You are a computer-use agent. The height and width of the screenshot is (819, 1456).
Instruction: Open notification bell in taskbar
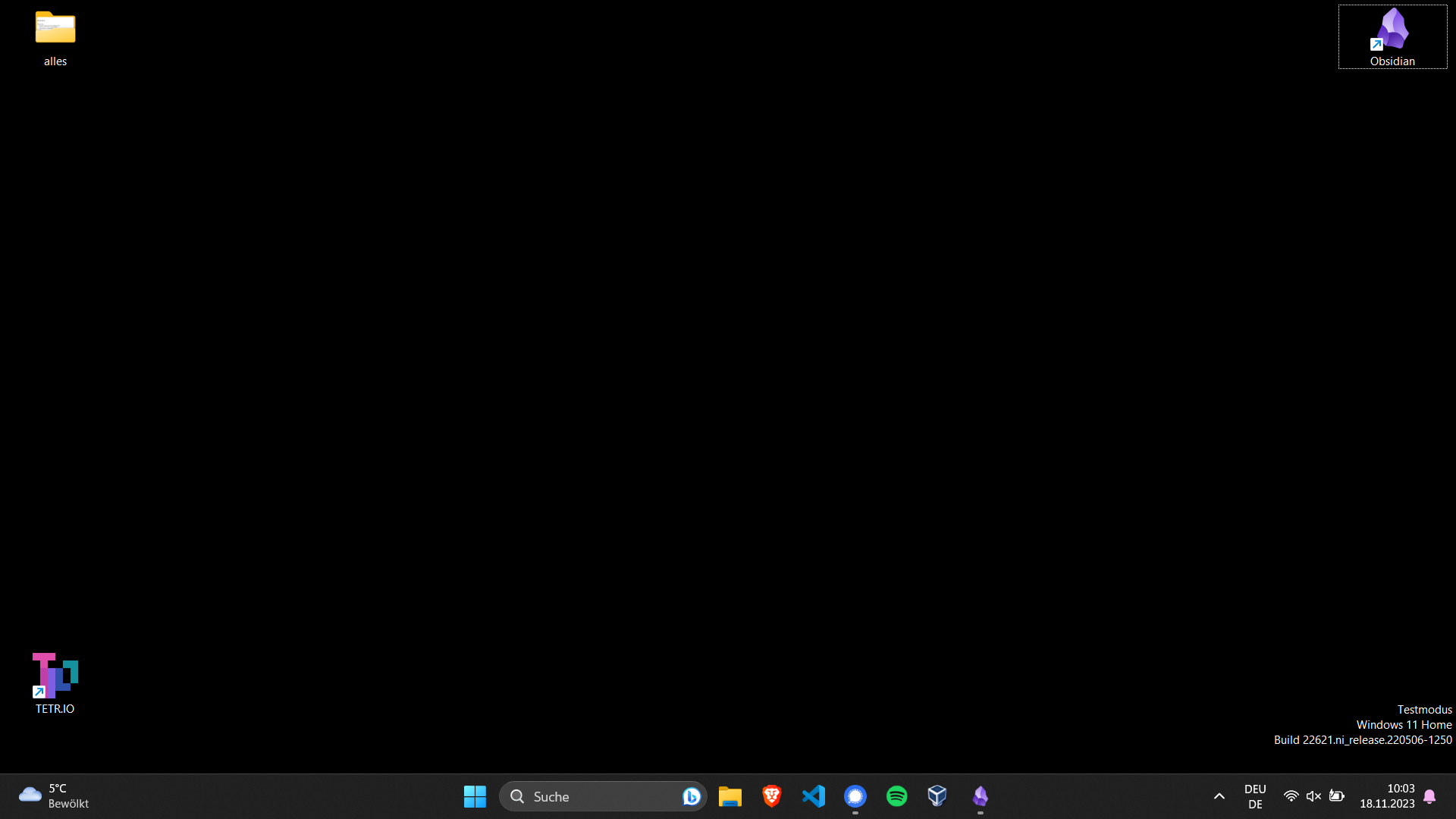(1429, 796)
